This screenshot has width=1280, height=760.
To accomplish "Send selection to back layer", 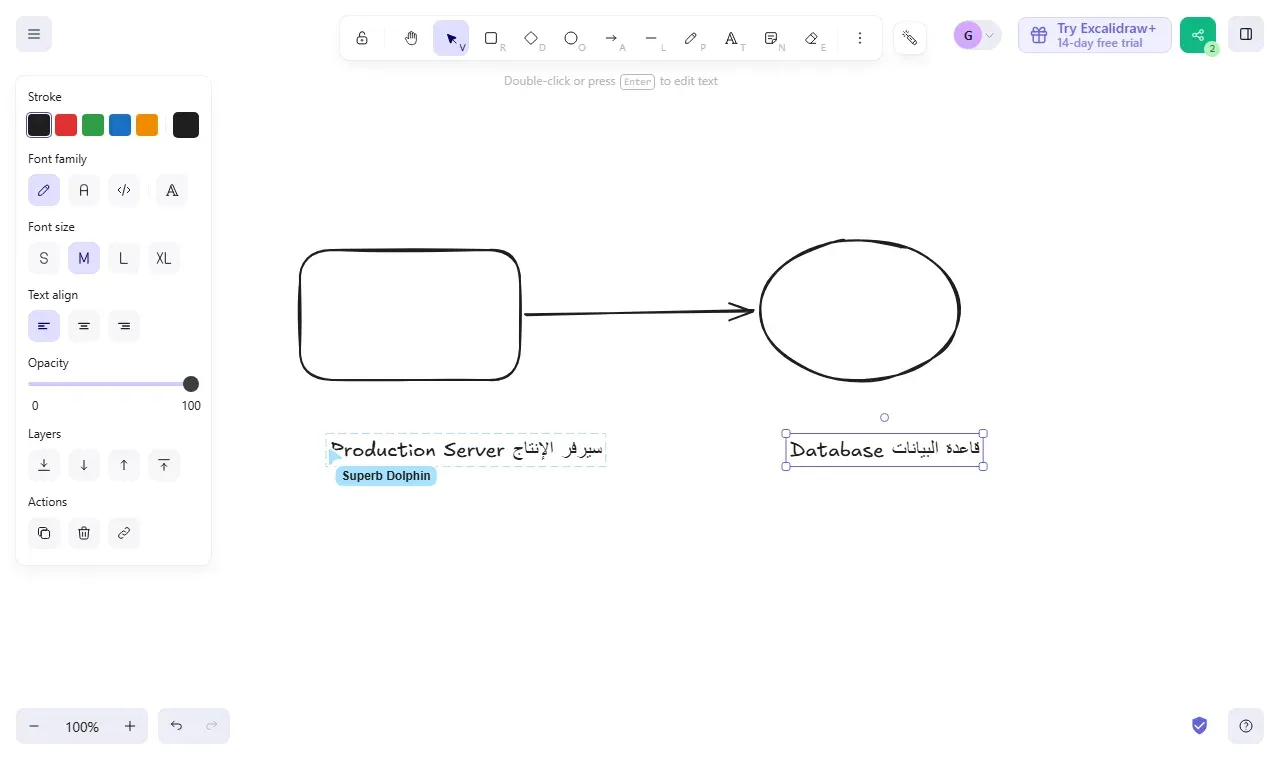I will tap(44, 465).
